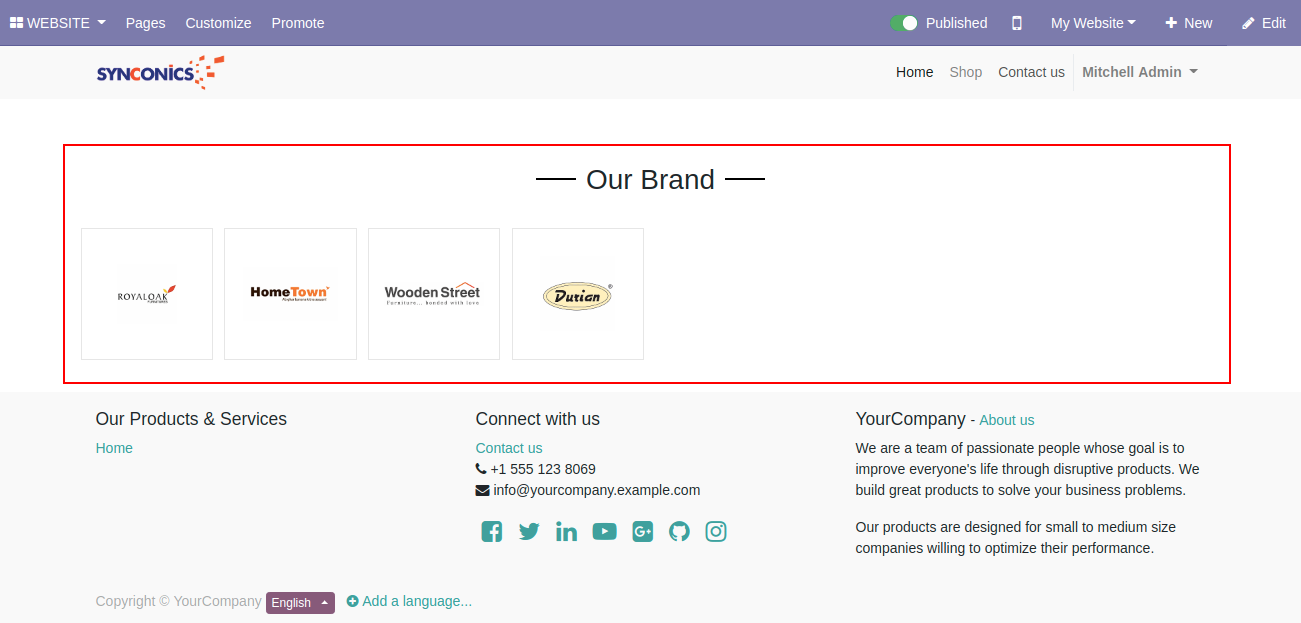Expand the WEBSITE apps dropdown
Viewport: 1301px width, 623px height.
pyautogui.click(x=58, y=23)
